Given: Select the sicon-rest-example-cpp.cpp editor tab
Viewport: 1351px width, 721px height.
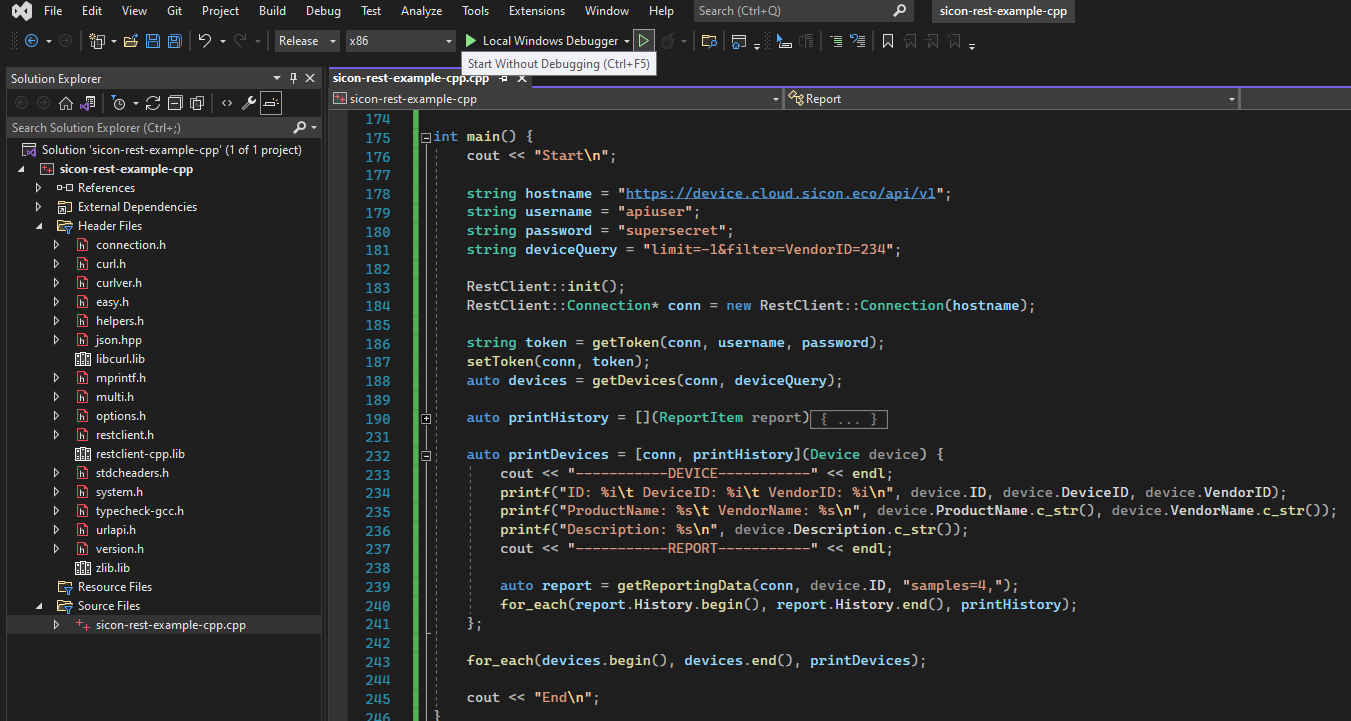Looking at the screenshot, I should 410,78.
